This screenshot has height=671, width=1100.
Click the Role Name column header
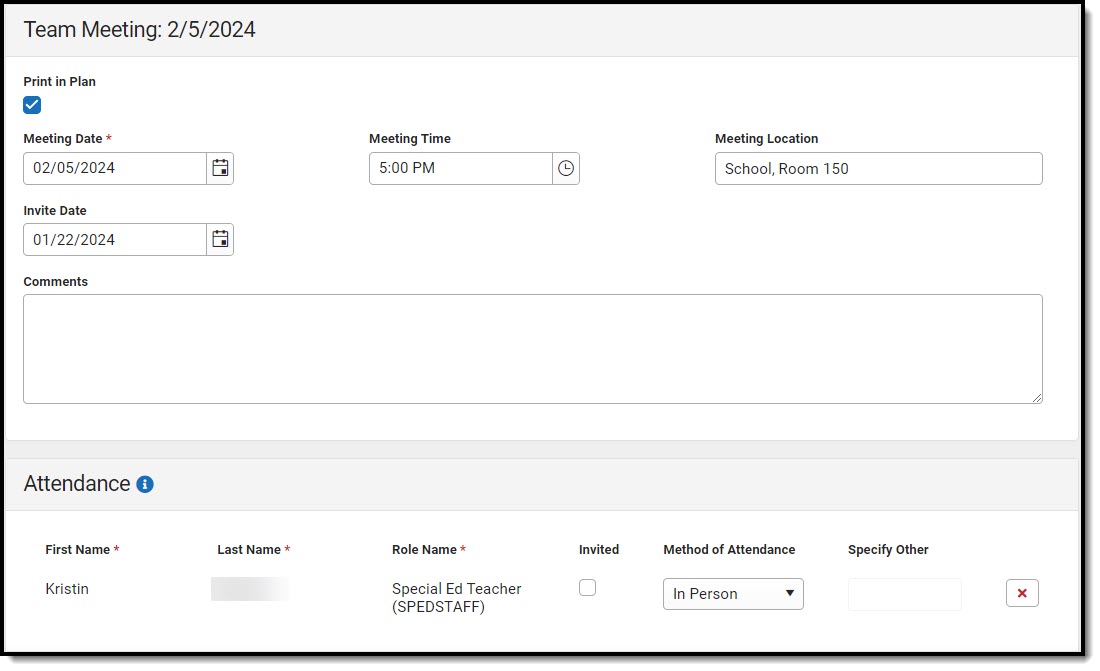(x=424, y=550)
